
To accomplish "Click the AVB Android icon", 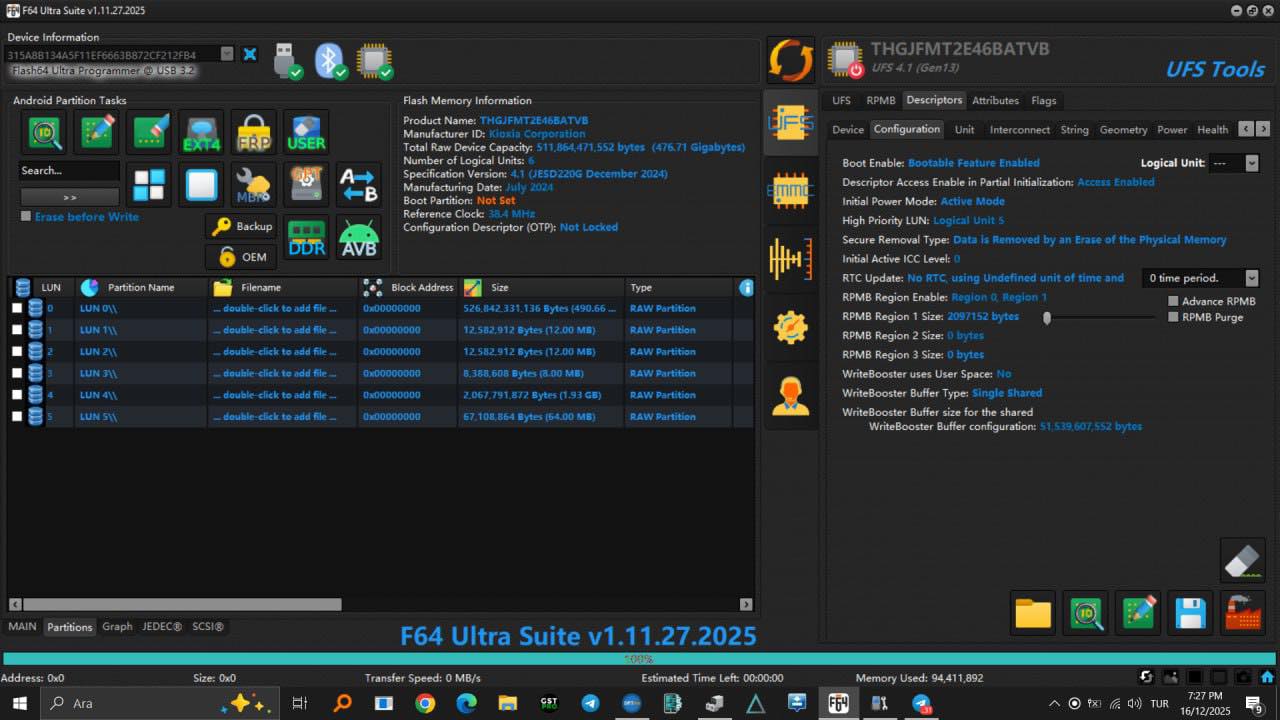I will point(358,237).
